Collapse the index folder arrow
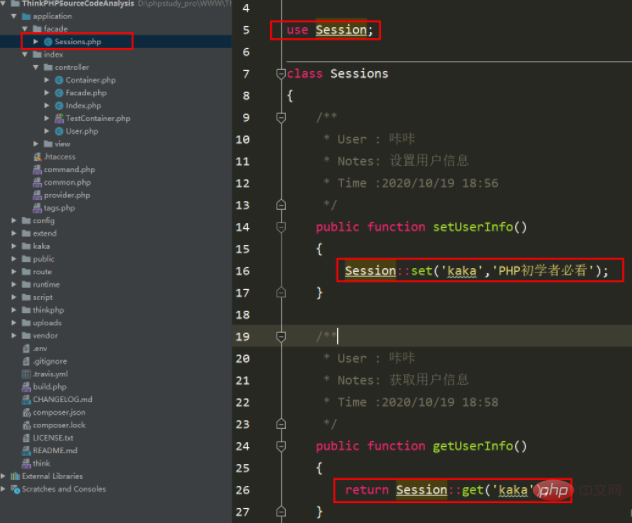Screen dimensions: 632x523 pyautogui.click(x=25, y=54)
